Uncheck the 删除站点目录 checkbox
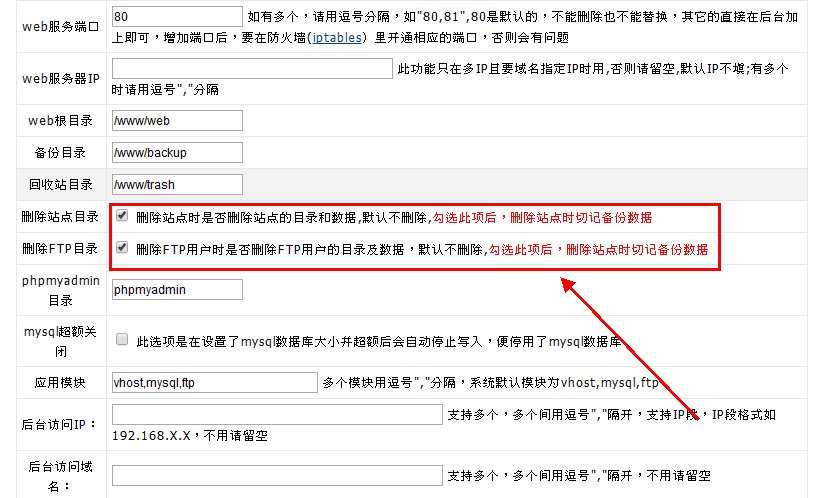 pyautogui.click(x=122, y=216)
